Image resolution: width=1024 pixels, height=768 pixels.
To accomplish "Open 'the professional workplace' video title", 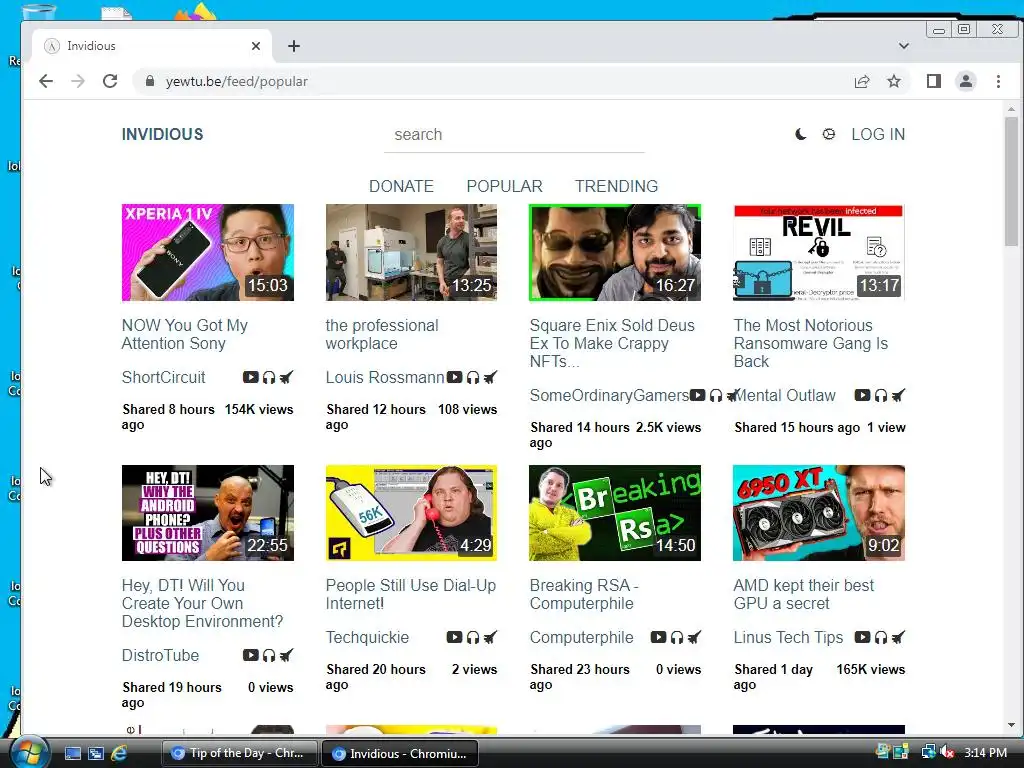I will 382,334.
